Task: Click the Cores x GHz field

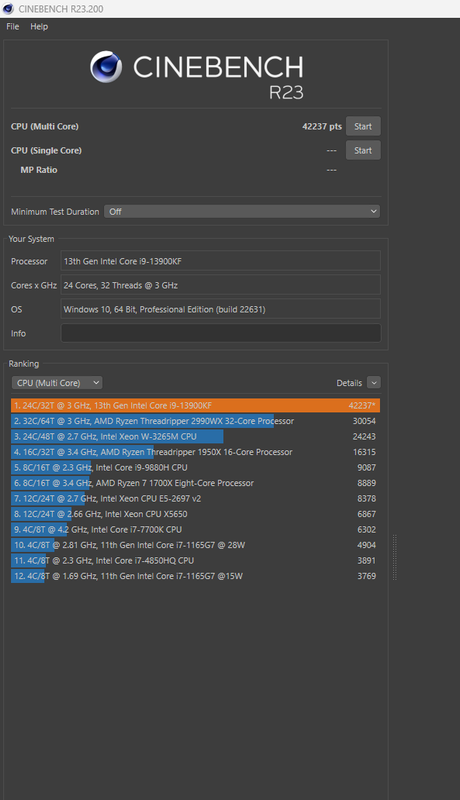Action: [221, 285]
